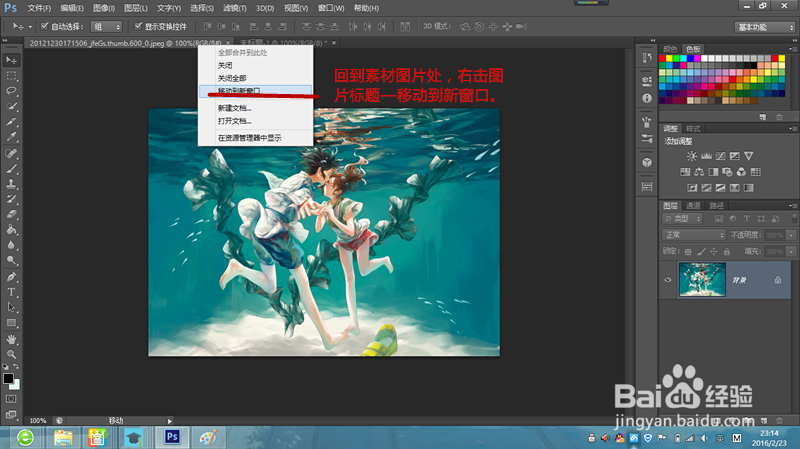Select the Blur tool
Image resolution: width=800 pixels, height=449 pixels.
click(x=11, y=245)
